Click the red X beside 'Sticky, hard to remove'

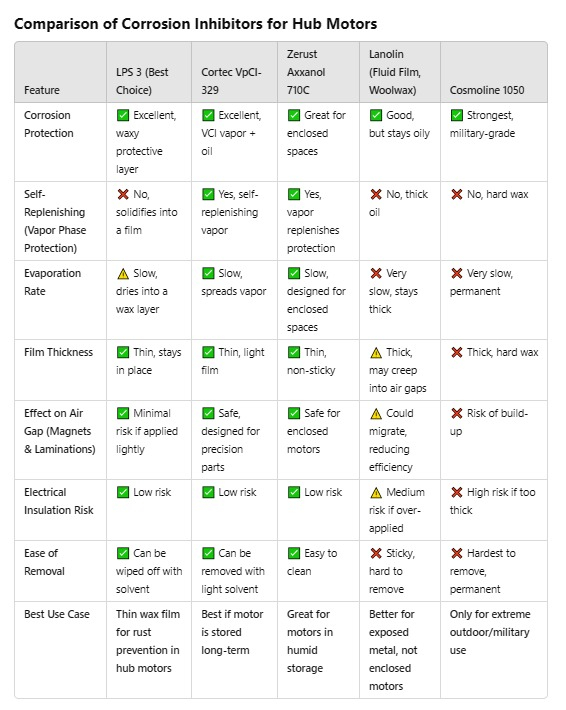[376, 553]
